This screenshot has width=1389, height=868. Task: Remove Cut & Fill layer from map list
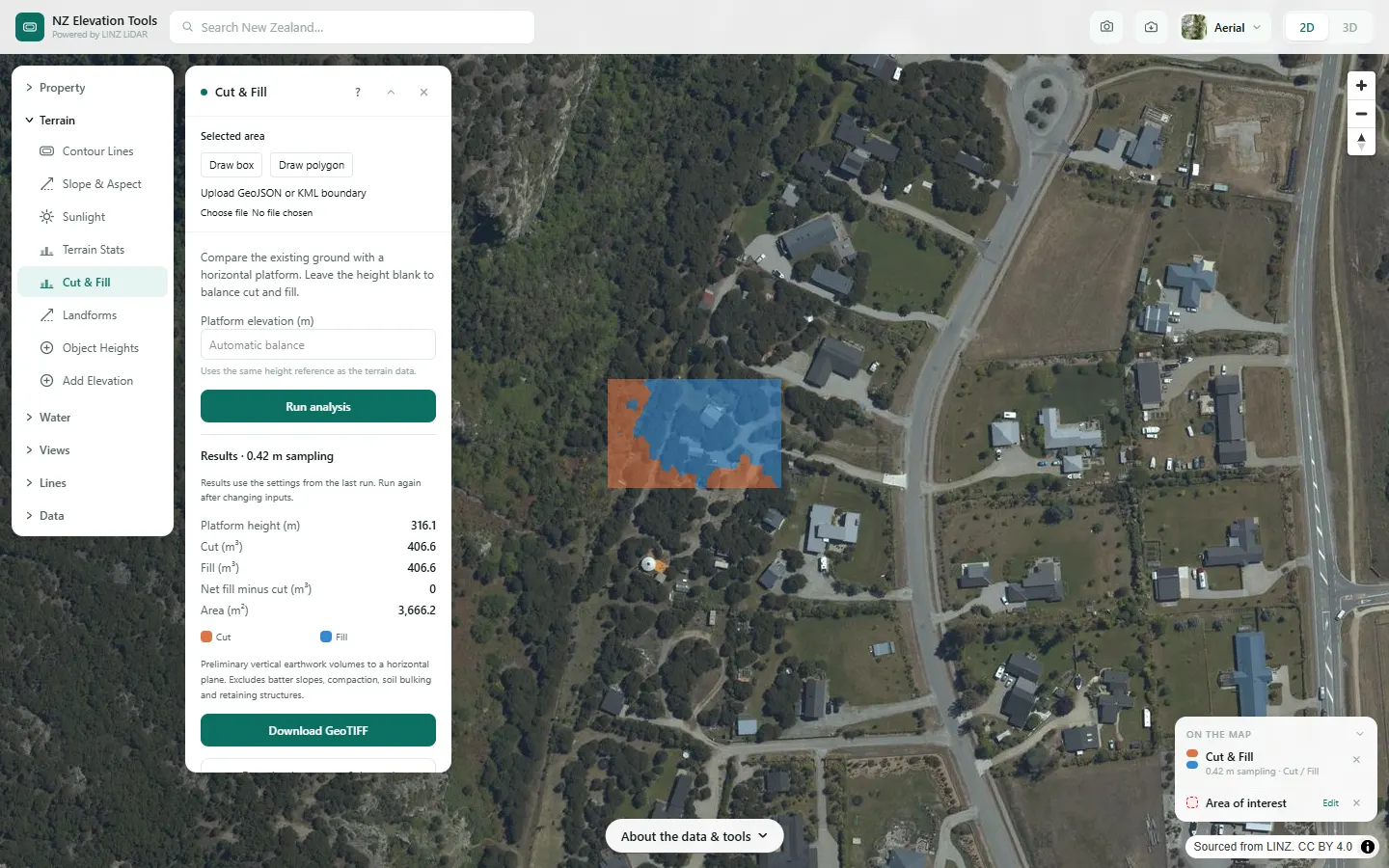click(x=1356, y=760)
